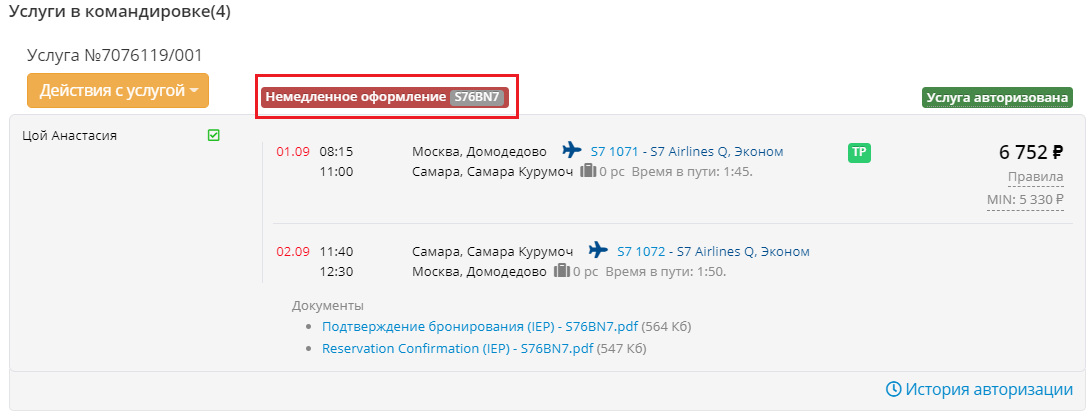Open the 'Действия с услугой' dropdown

(118, 90)
